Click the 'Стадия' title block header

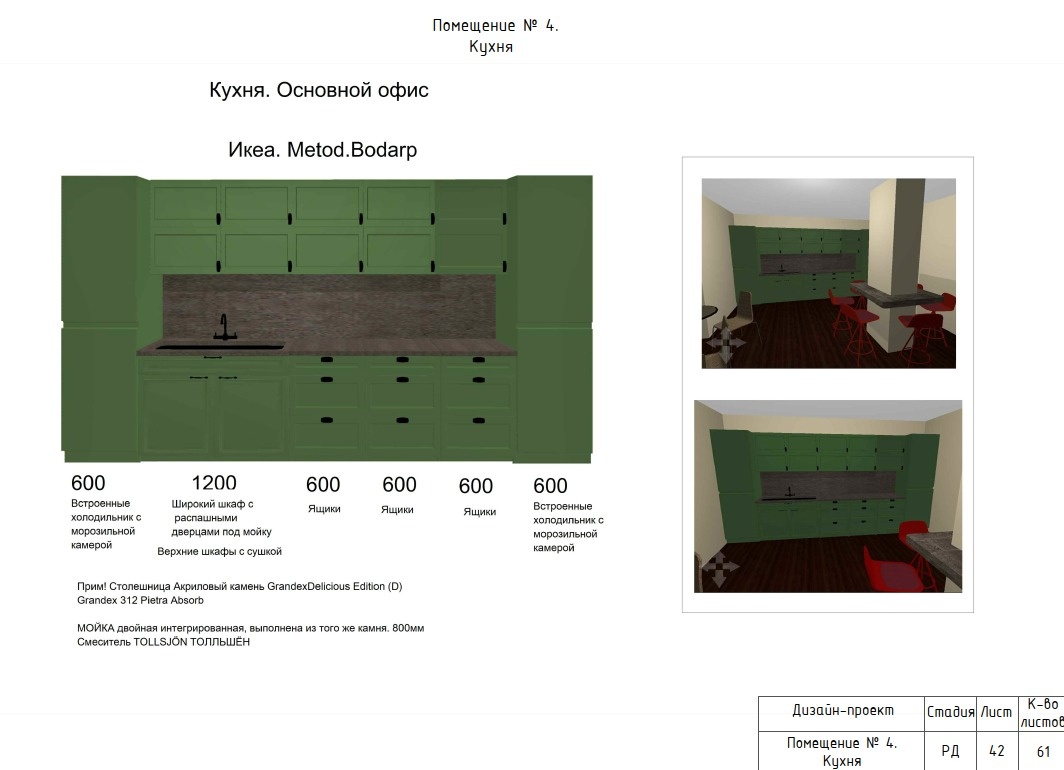[951, 714]
